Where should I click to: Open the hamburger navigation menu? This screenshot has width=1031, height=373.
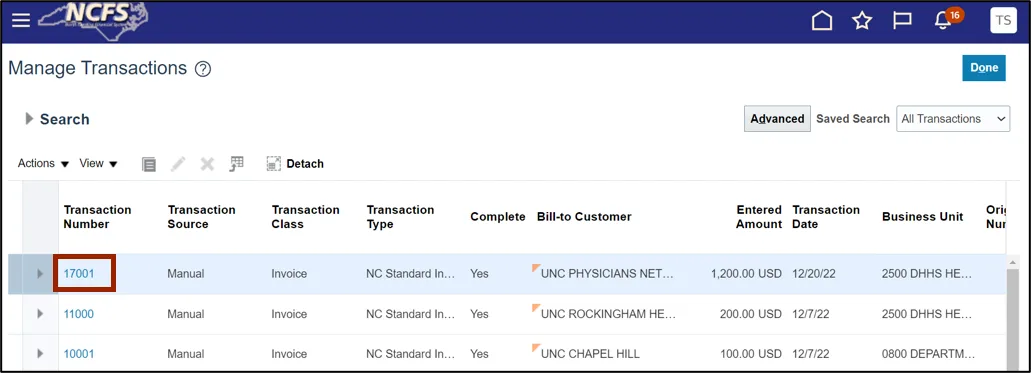(x=21, y=21)
